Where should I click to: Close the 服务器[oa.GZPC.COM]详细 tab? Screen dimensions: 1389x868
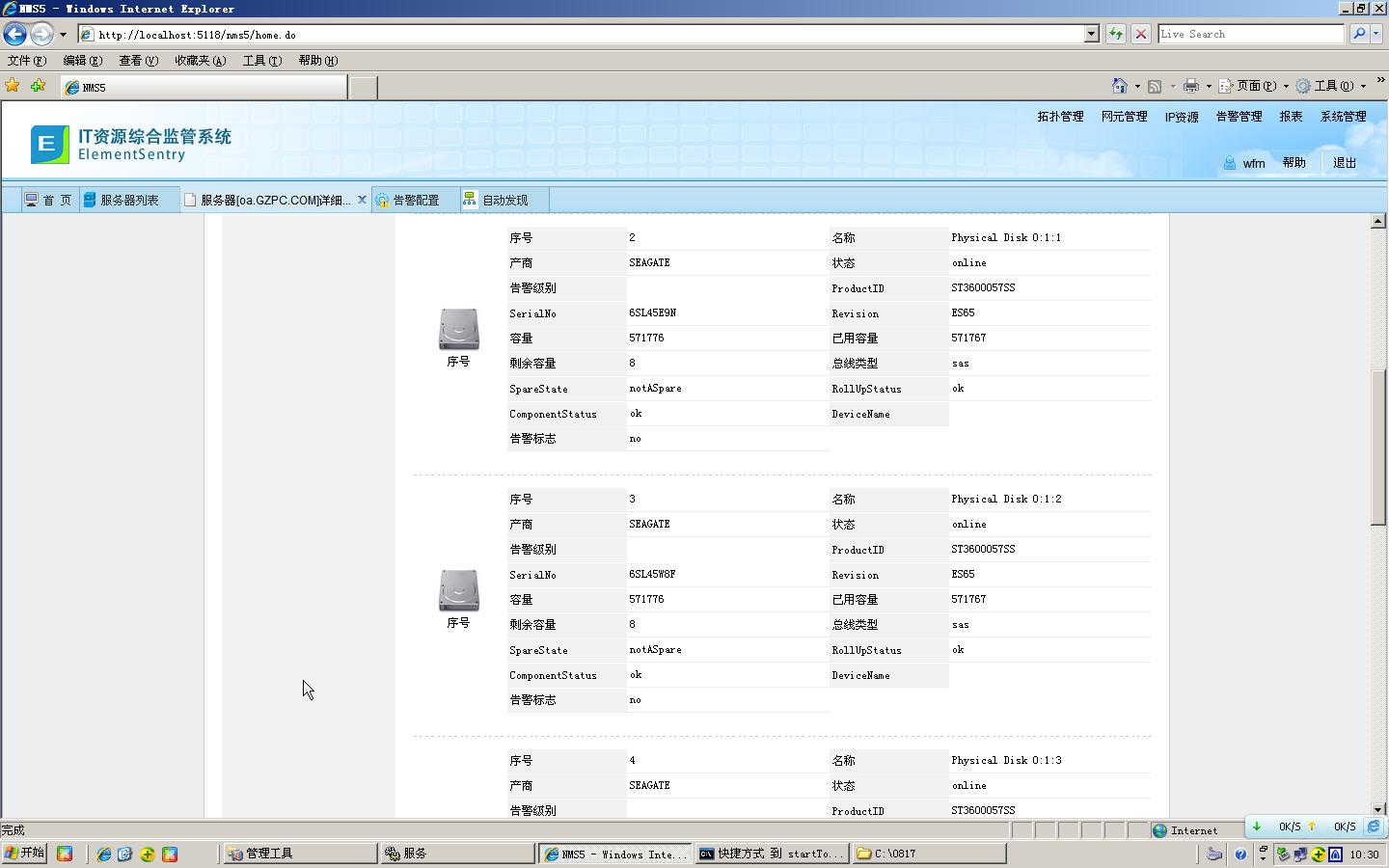(362, 200)
